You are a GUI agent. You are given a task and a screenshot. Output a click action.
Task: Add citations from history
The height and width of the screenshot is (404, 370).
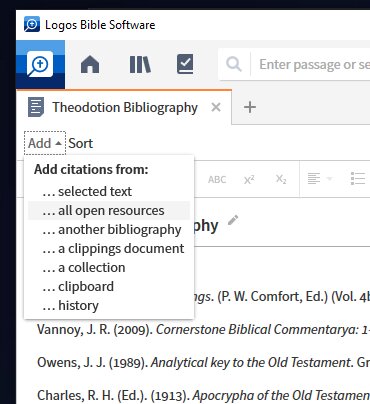(x=109, y=305)
